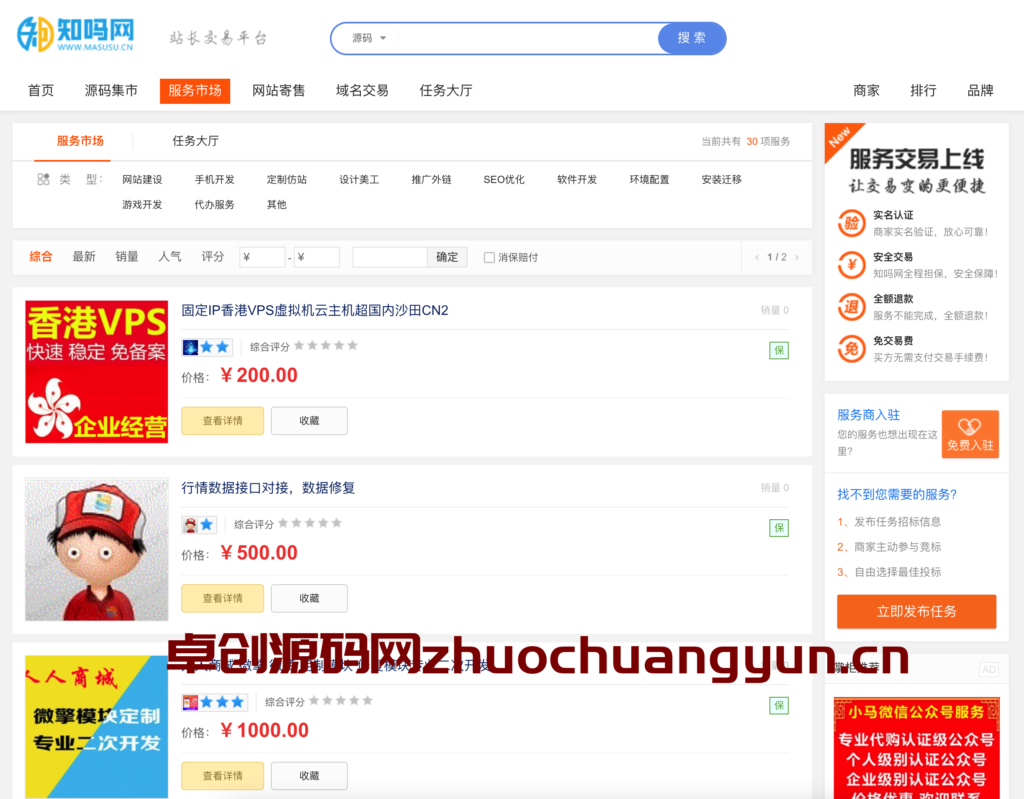This screenshot has width=1024, height=799.
Task: Click the 知吗网 site logo
Action: (x=75, y=35)
